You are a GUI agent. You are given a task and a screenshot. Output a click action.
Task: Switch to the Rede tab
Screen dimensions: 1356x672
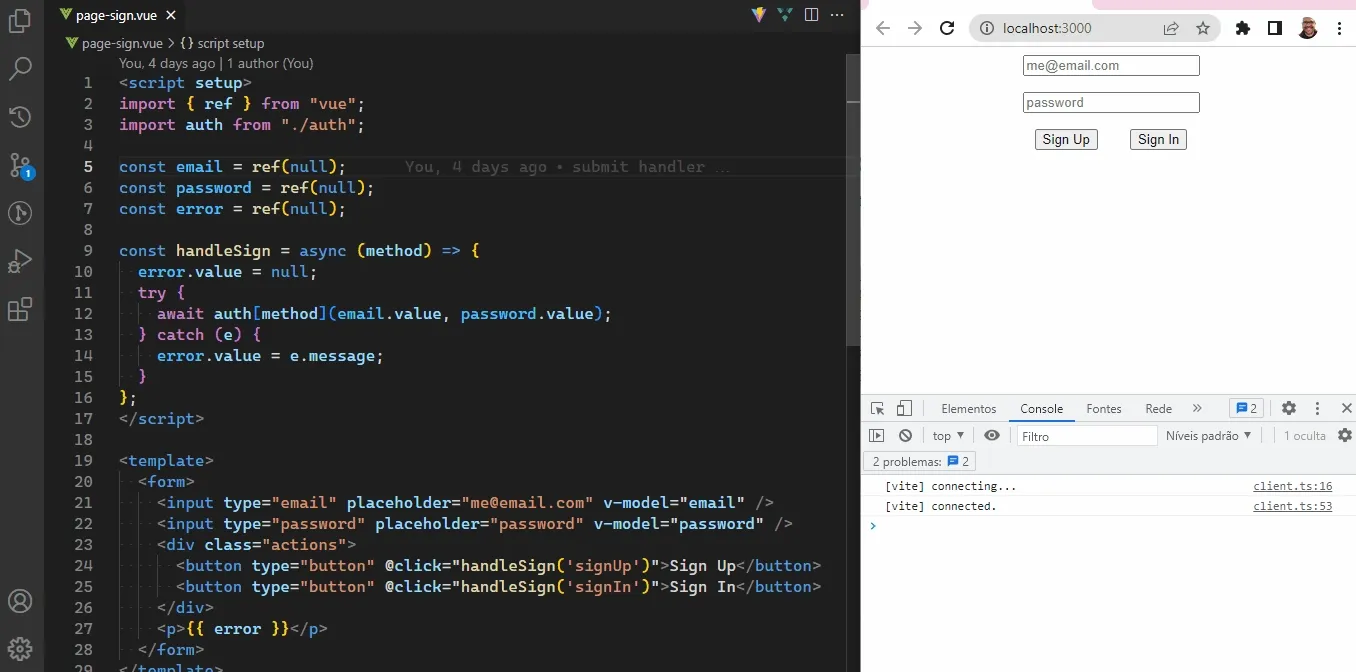[1157, 408]
